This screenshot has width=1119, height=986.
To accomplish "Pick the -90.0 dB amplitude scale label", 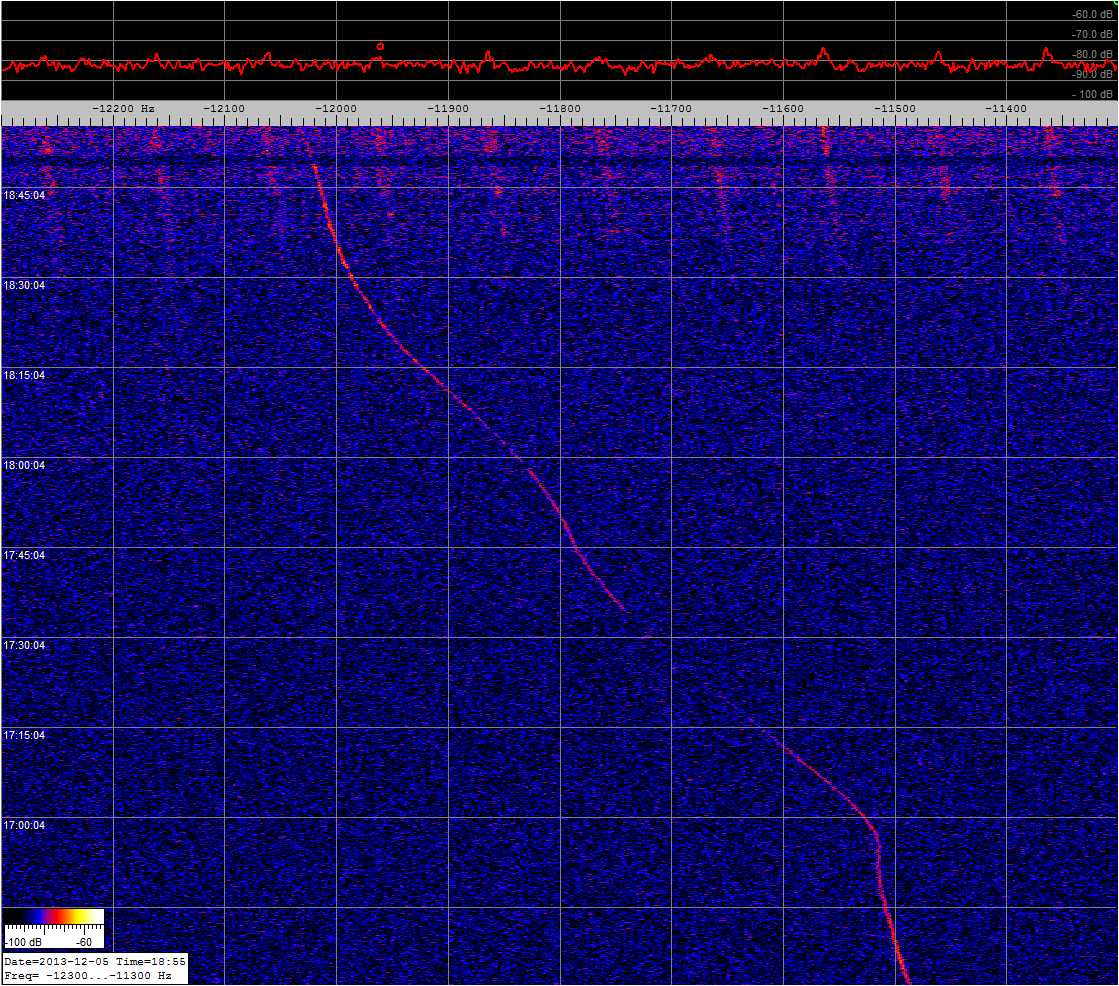I will [x=1084, y=75].
